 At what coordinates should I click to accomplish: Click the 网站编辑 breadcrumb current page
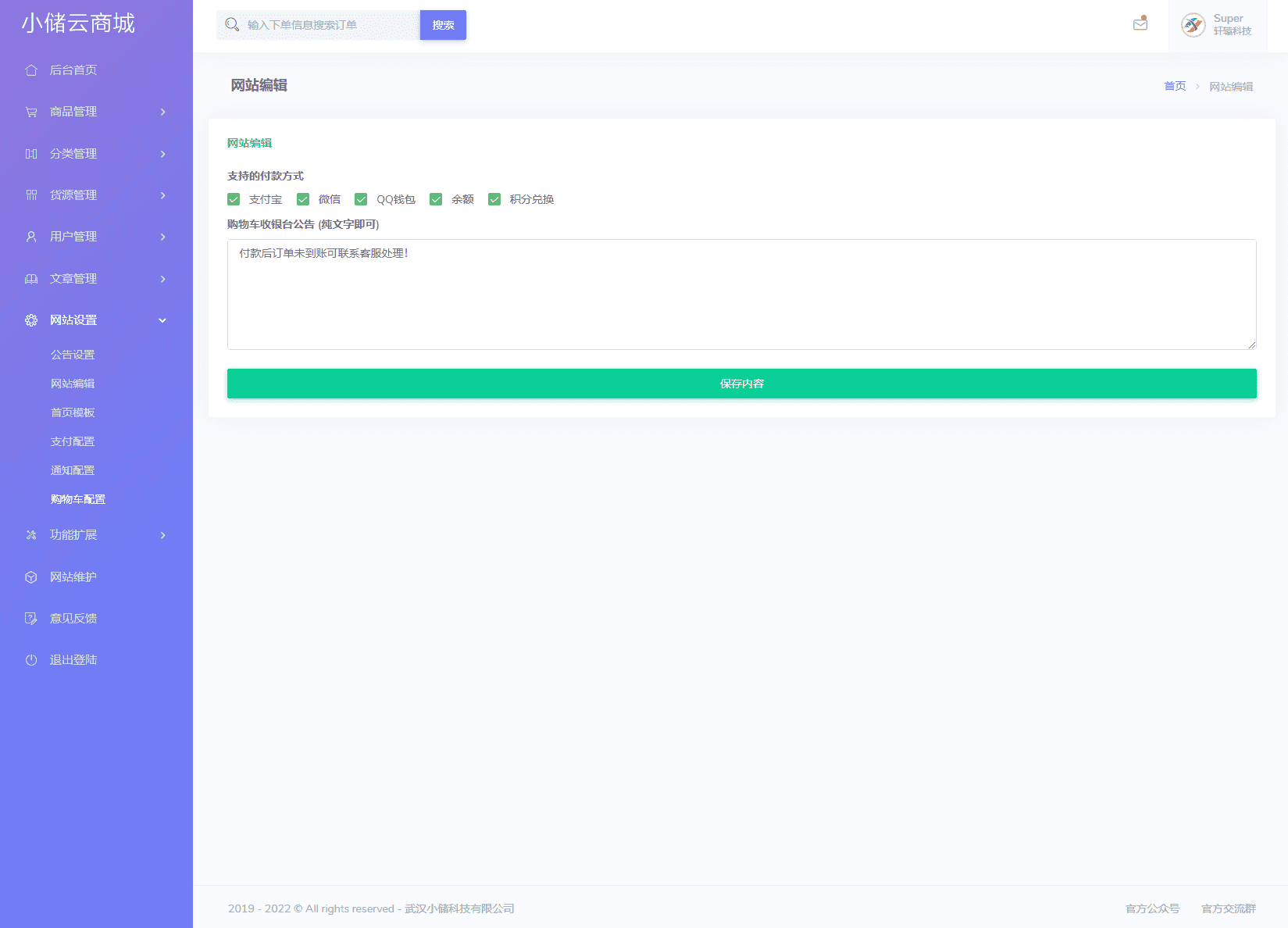[x=1231, y=86]
